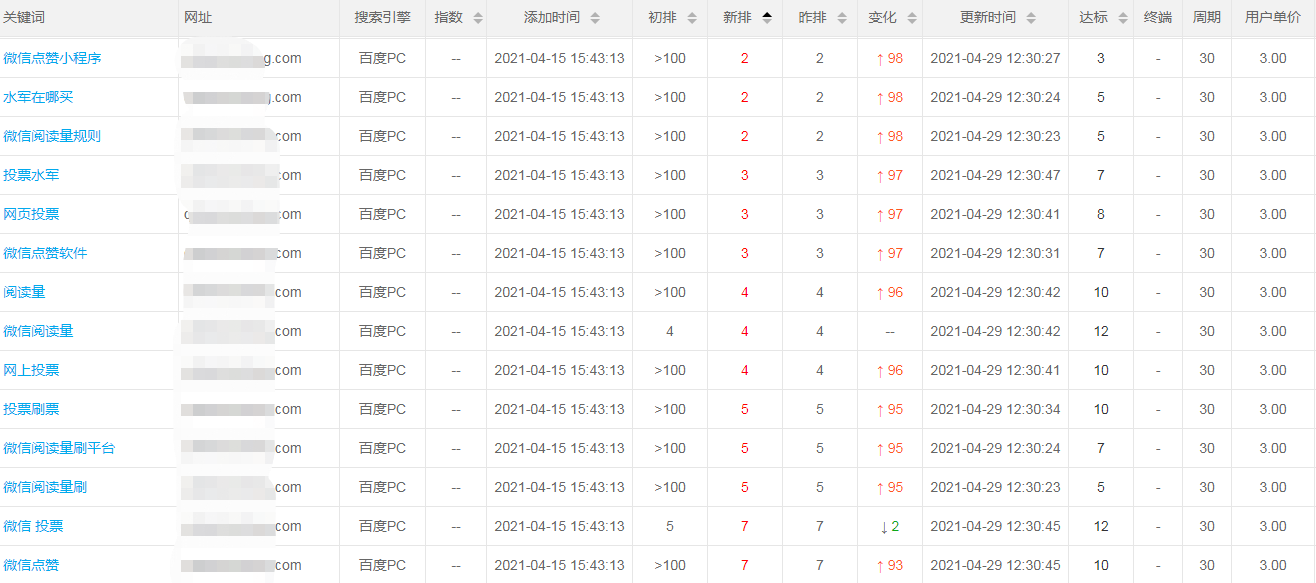Click change value ↓2 in 微信 投票 row
The width and height of the screenshot is (1316, 583).
[890, 526]
